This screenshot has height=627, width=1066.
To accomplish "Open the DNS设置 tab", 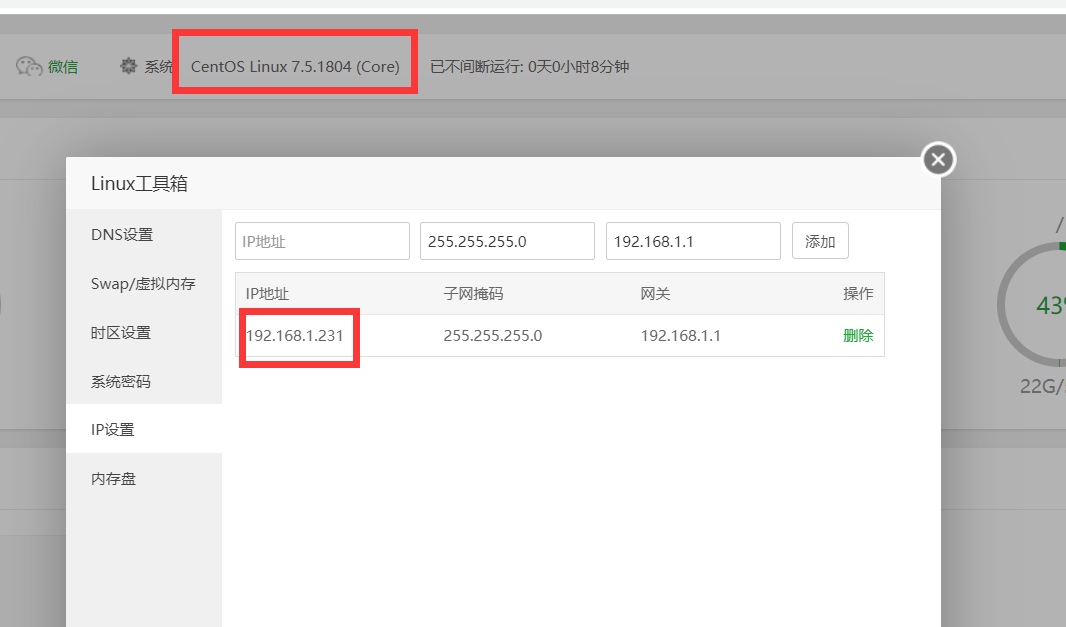I will coord(144,235).
